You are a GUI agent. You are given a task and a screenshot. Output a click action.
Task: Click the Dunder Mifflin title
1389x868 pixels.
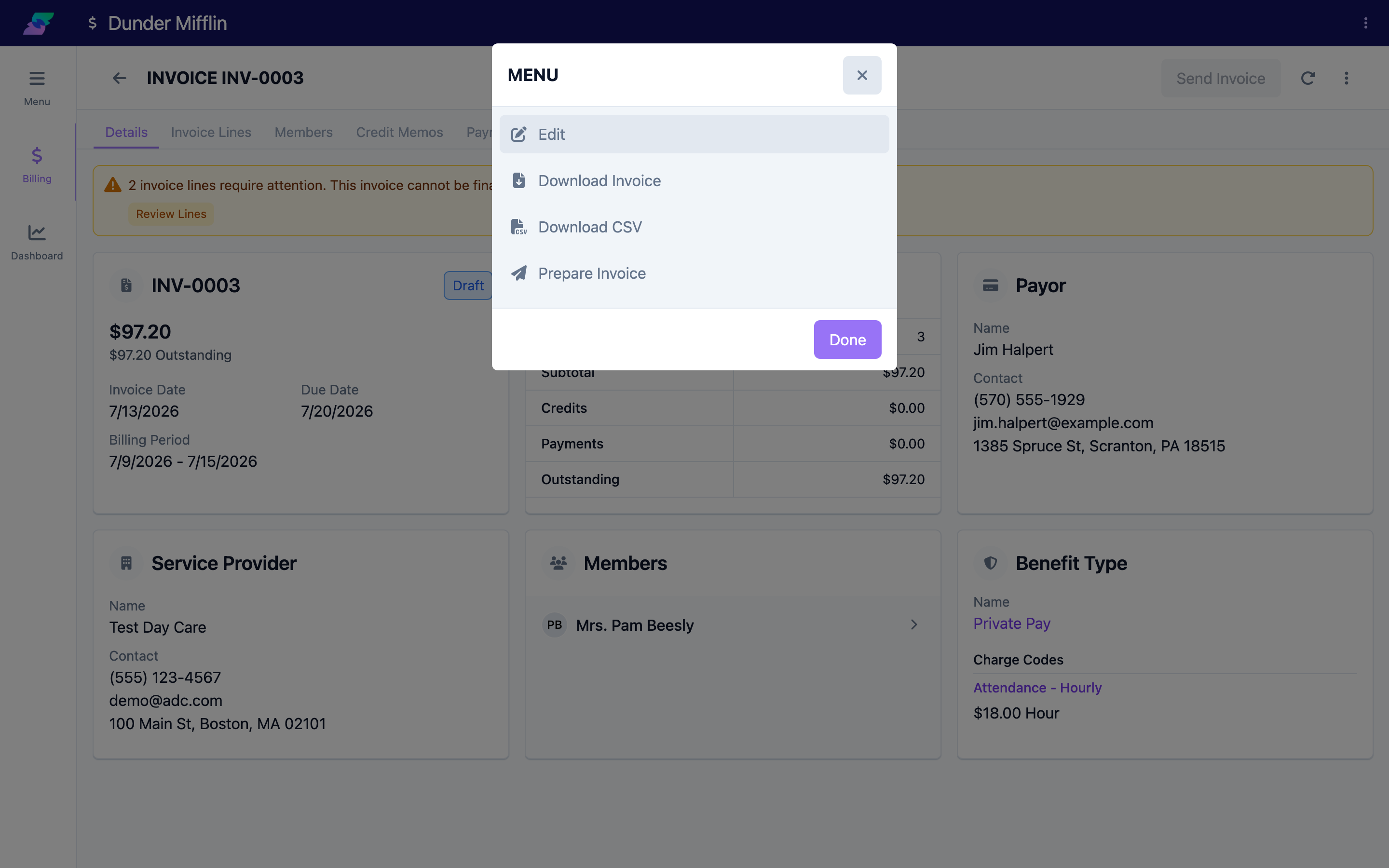point(167,23)
